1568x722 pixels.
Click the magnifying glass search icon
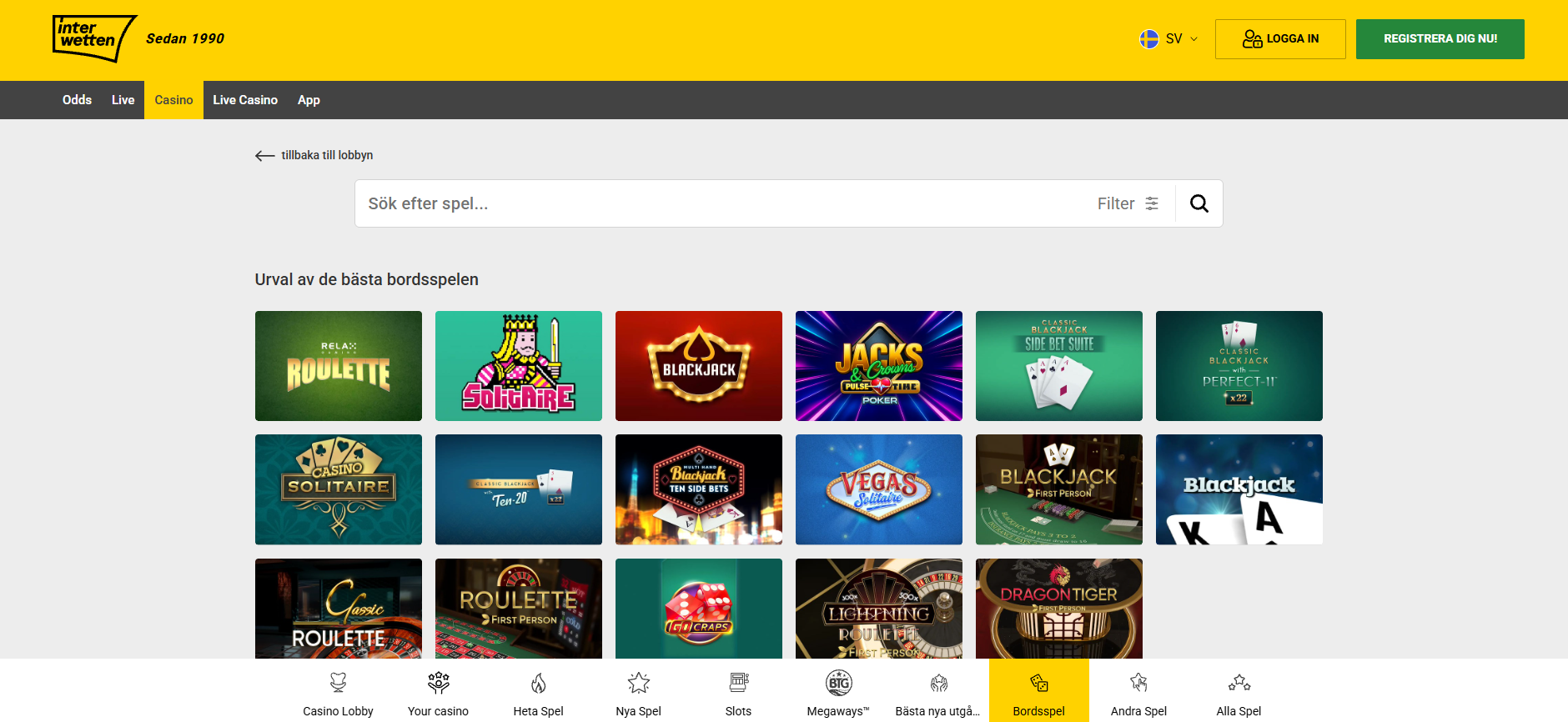pyautogui.click(x=1199, y=203)
